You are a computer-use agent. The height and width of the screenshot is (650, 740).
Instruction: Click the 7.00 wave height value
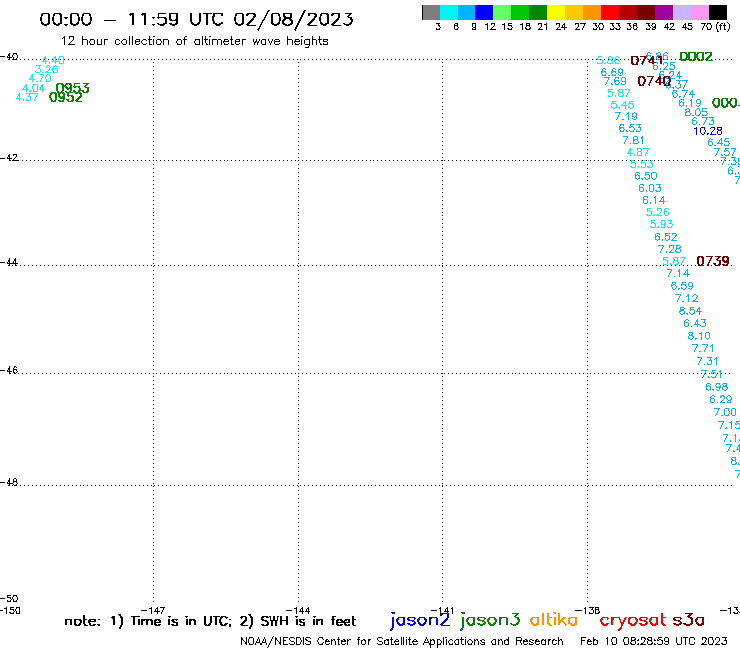point(725,413)
